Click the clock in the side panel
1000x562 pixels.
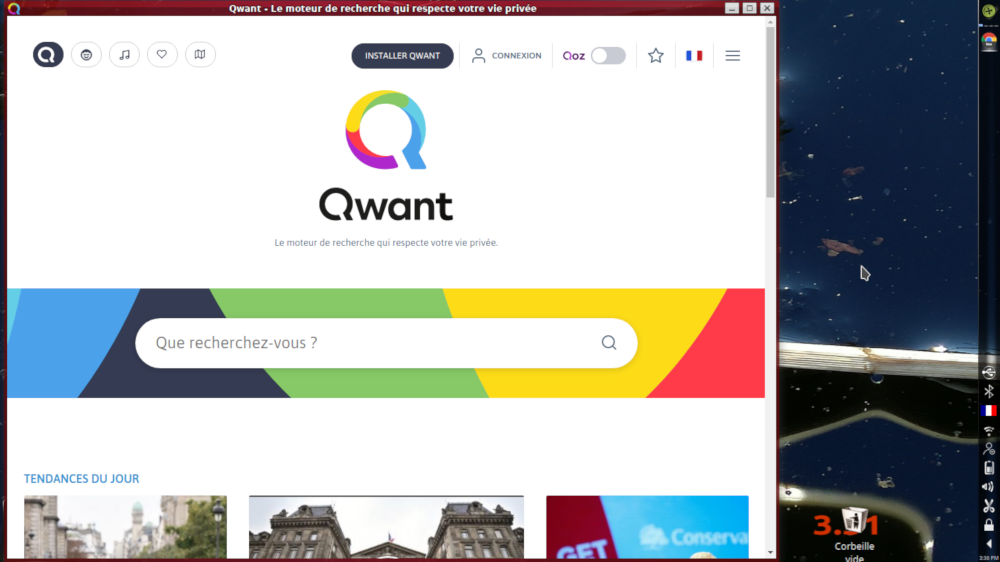(x=989, y=558)
